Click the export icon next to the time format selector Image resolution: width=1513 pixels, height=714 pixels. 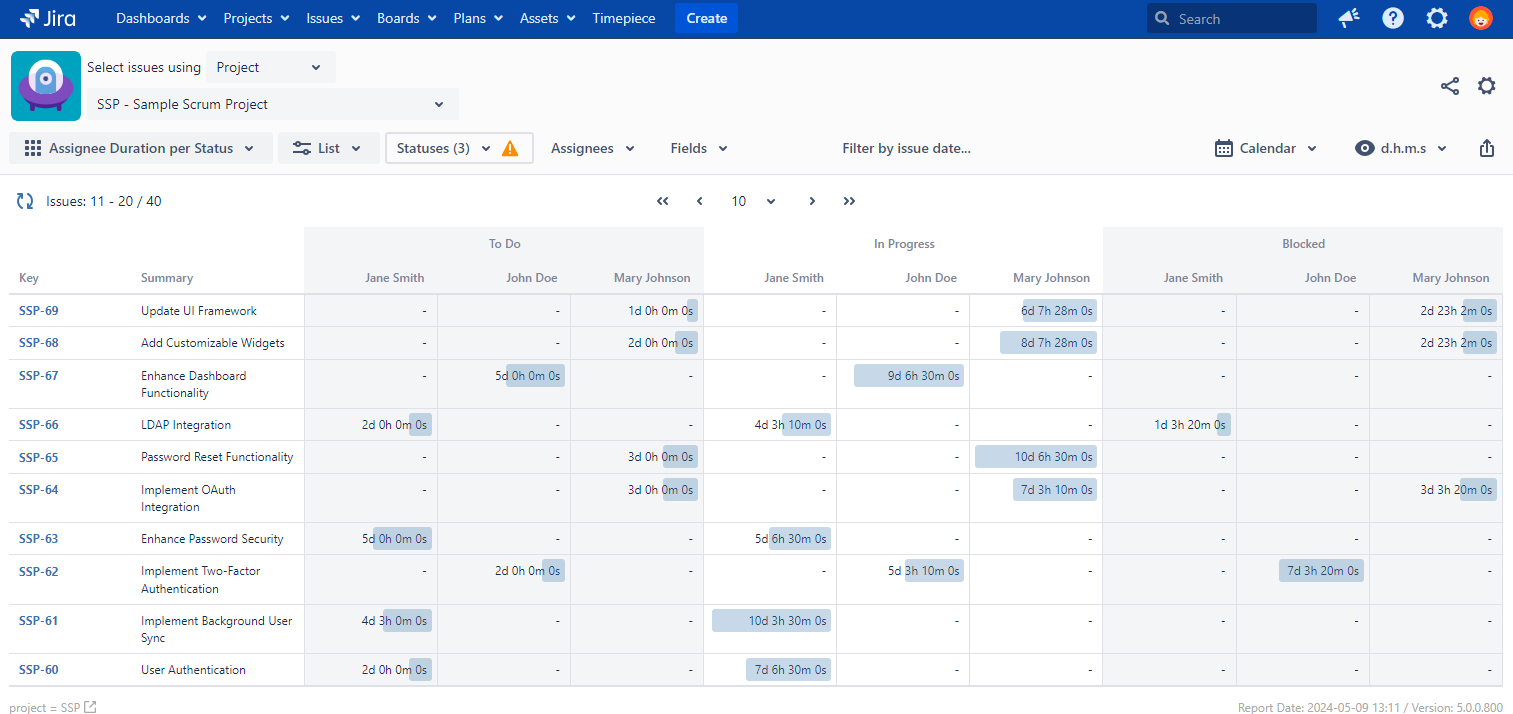tap(1486, 147)
